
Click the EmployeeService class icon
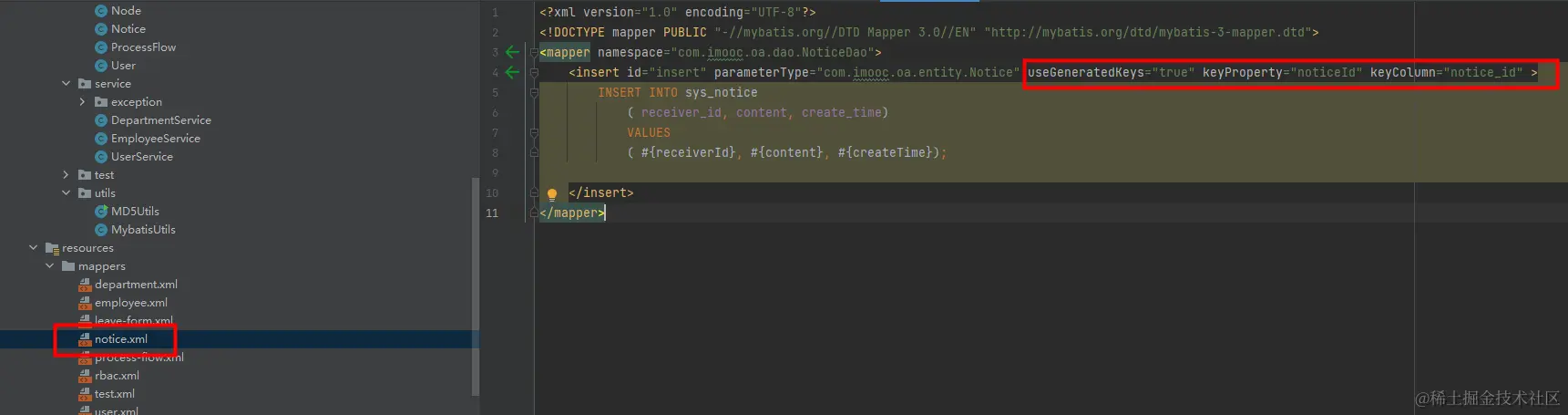(x=101, y=139)
